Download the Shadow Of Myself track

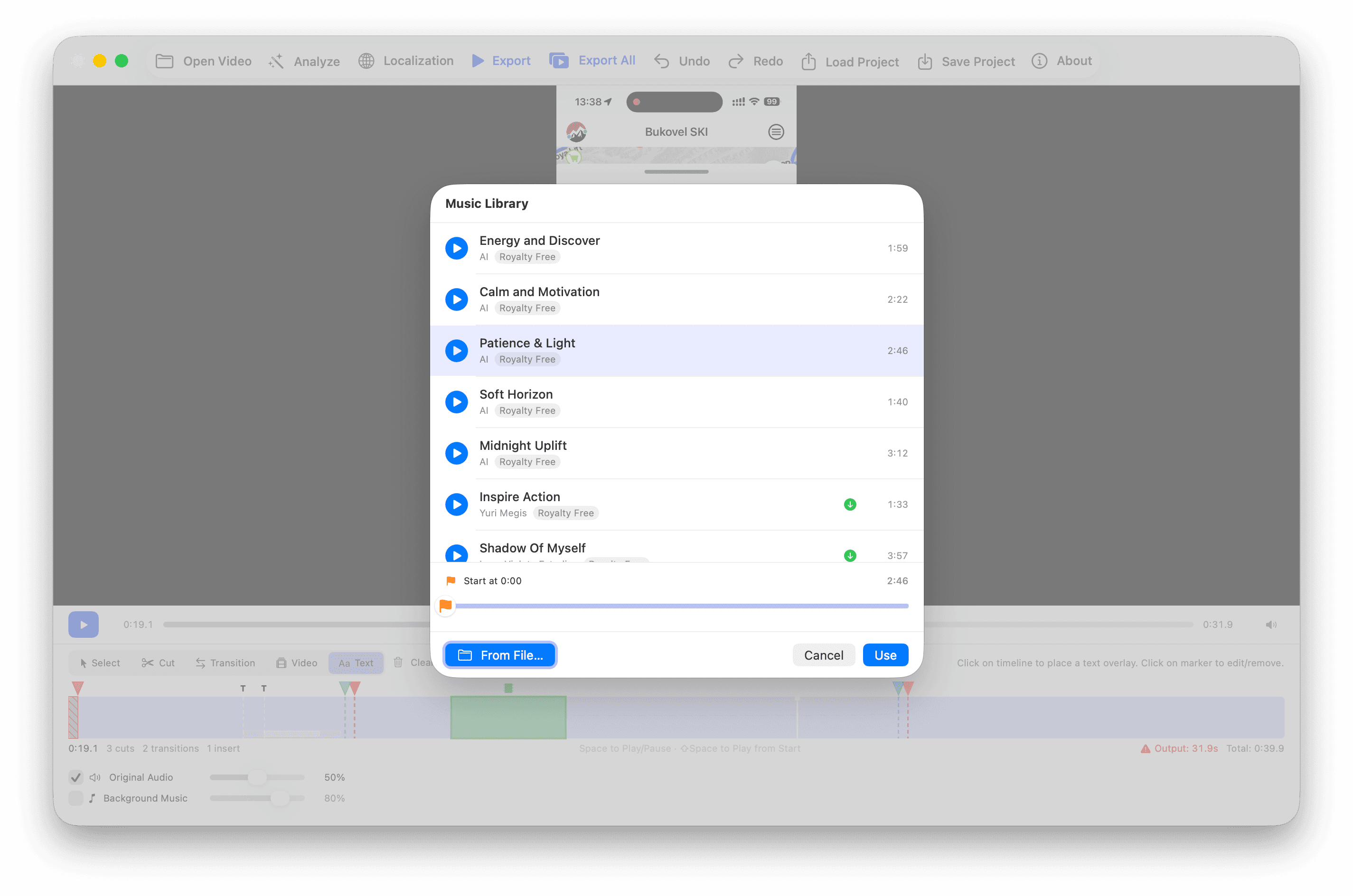[x=850, y=555]
